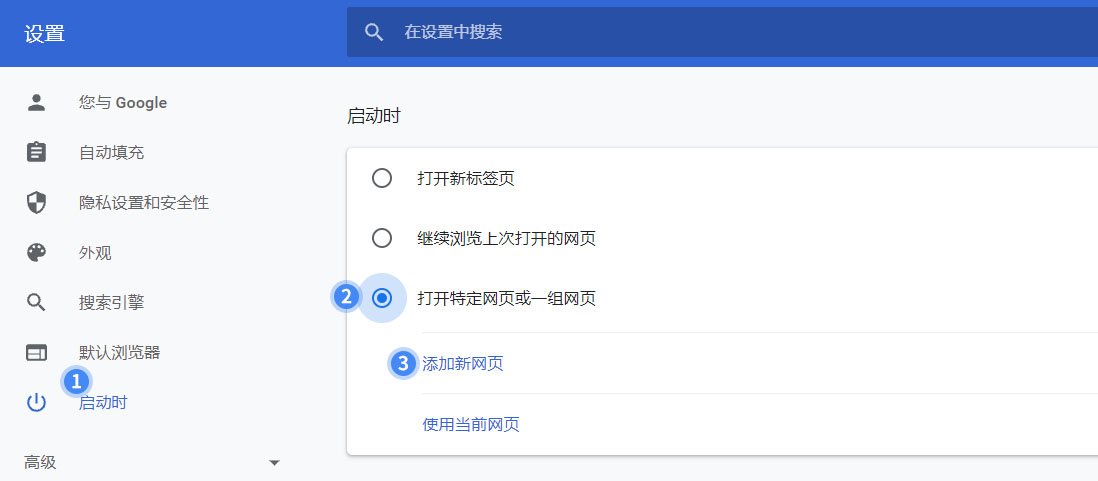Click the 在设置中搜索 search field
Image resolution: width=1098 pixels, height=481 pixels.
722,32
